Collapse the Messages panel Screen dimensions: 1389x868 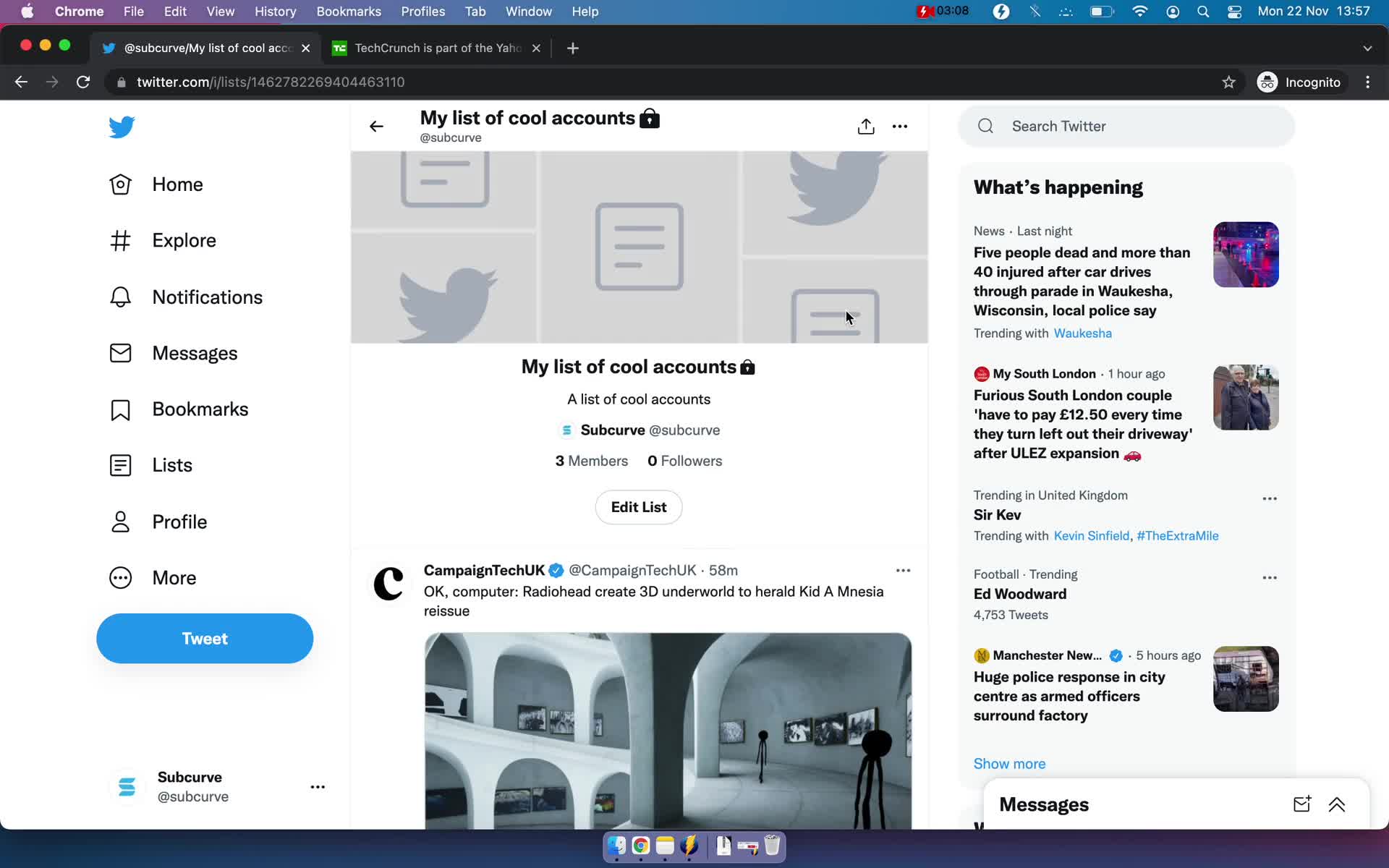(1337, 804)
